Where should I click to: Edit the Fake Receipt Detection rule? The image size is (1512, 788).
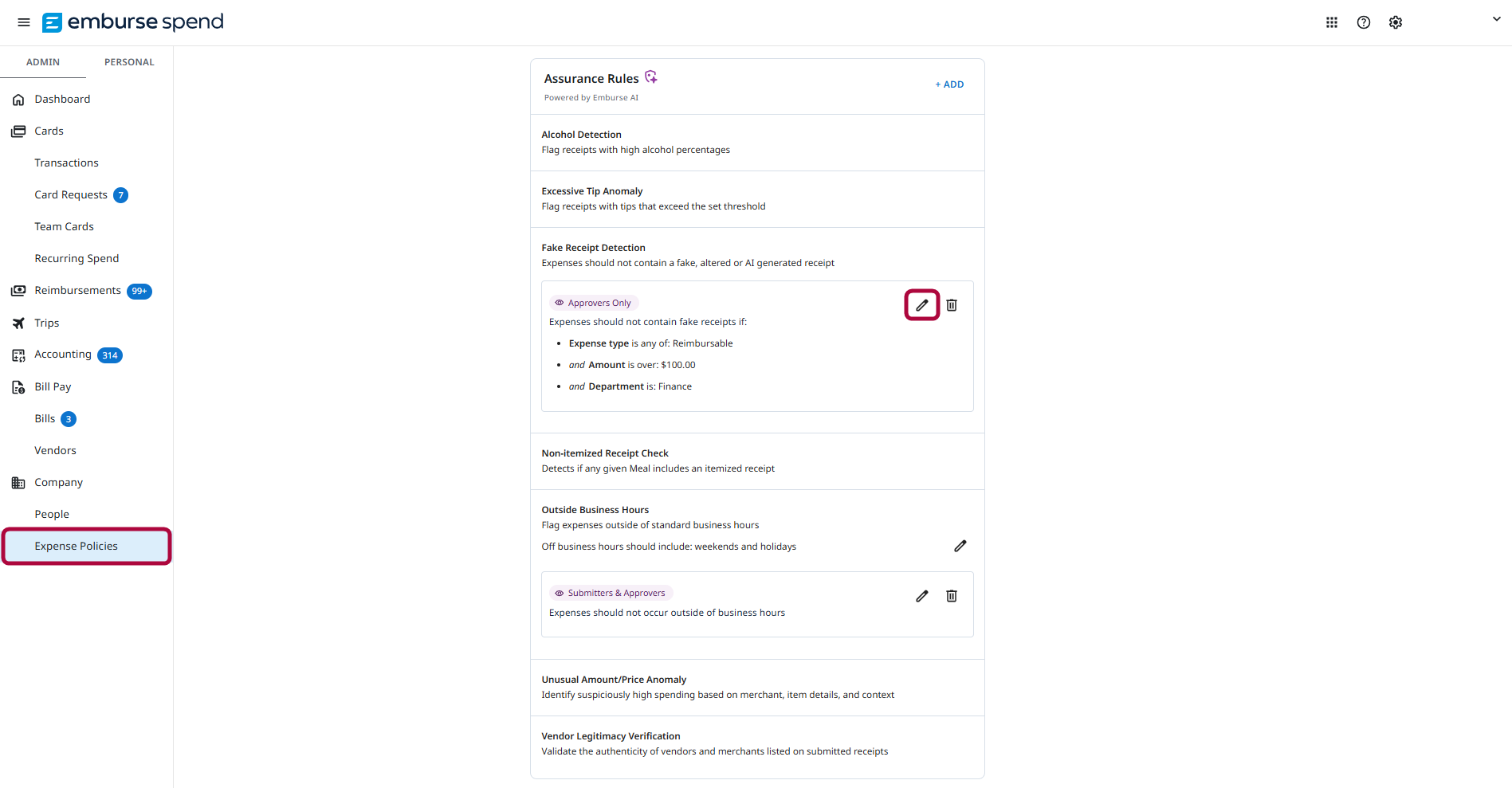[x=922, y=305]
